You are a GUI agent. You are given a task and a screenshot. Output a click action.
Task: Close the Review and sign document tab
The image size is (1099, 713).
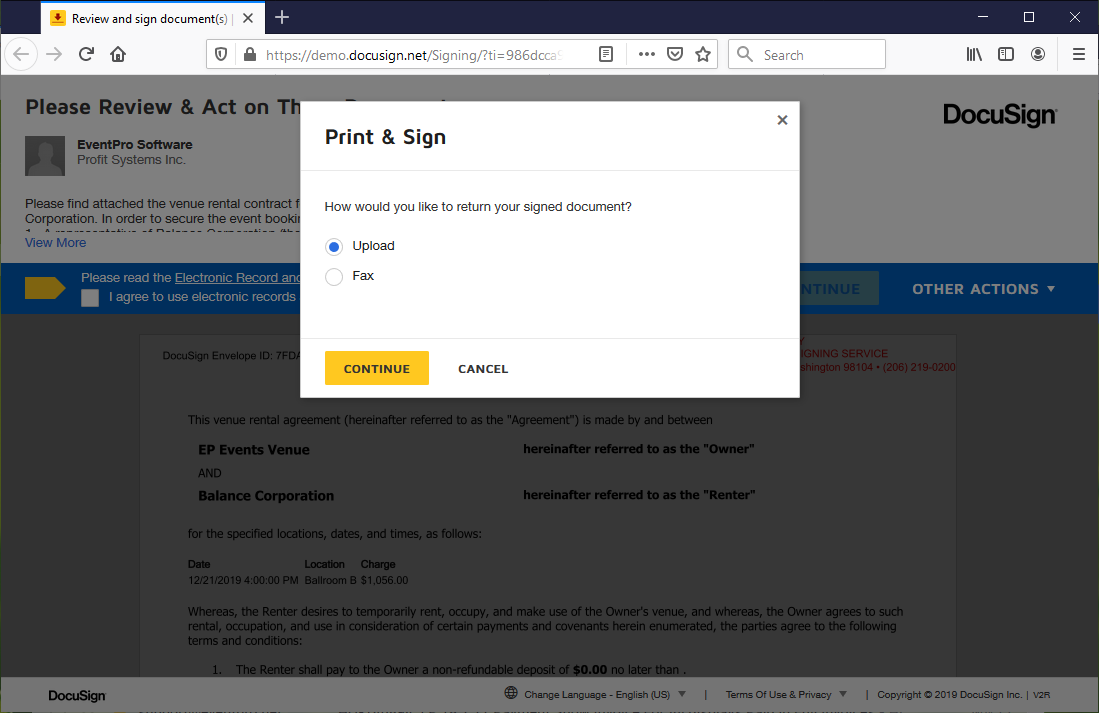pyautogui.click(x=248, y=18)
